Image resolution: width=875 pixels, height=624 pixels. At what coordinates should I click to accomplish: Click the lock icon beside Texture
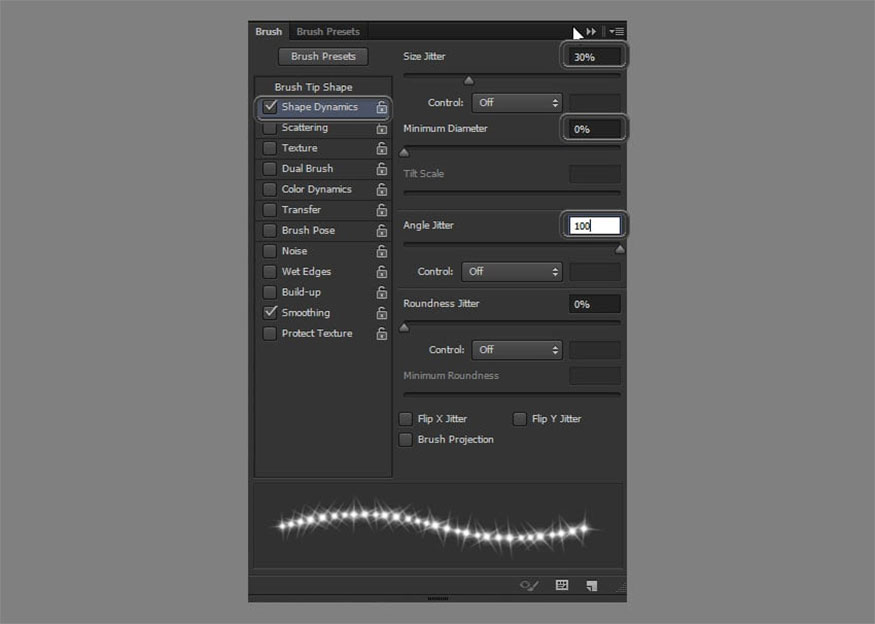pos(381,149)
